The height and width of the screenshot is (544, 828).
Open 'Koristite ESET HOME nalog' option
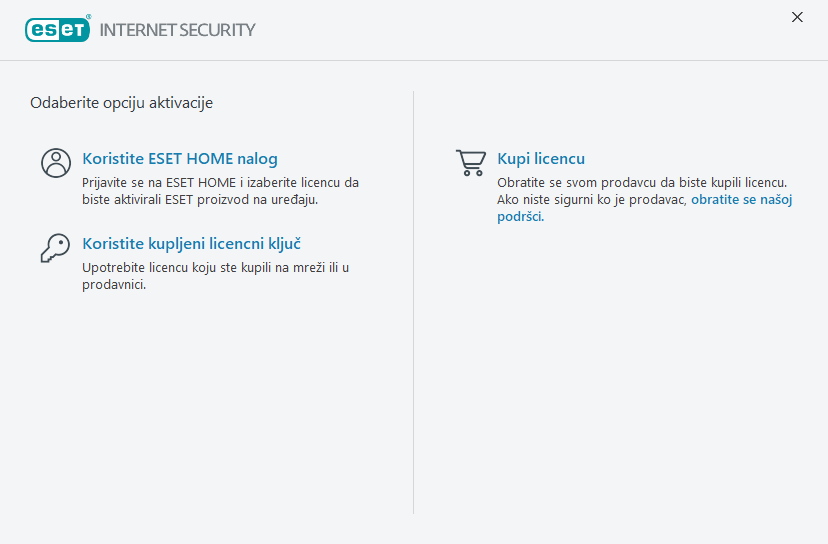(x=180, y=159)
